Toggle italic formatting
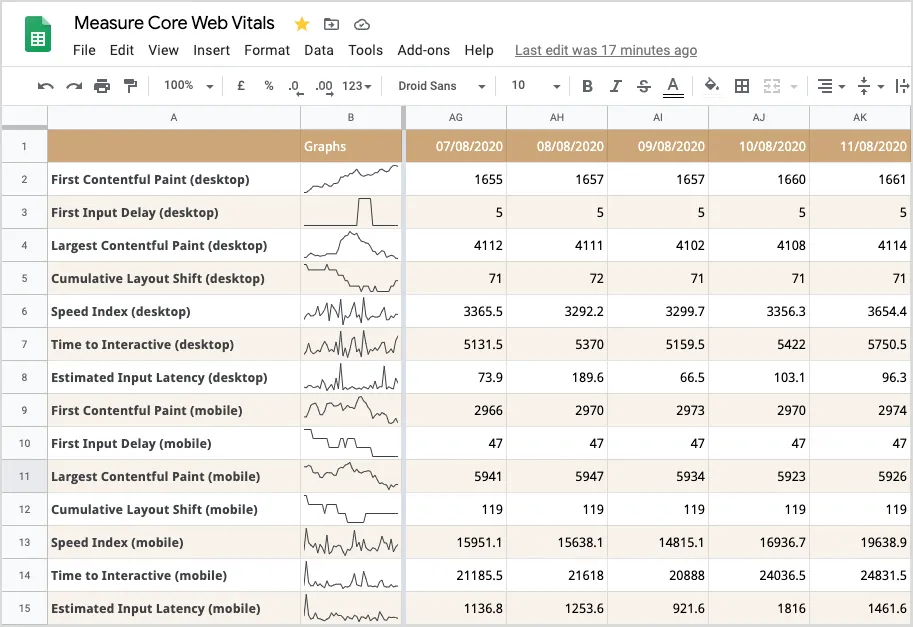Screen dimensions: 913x627 [x=615, y=86]
